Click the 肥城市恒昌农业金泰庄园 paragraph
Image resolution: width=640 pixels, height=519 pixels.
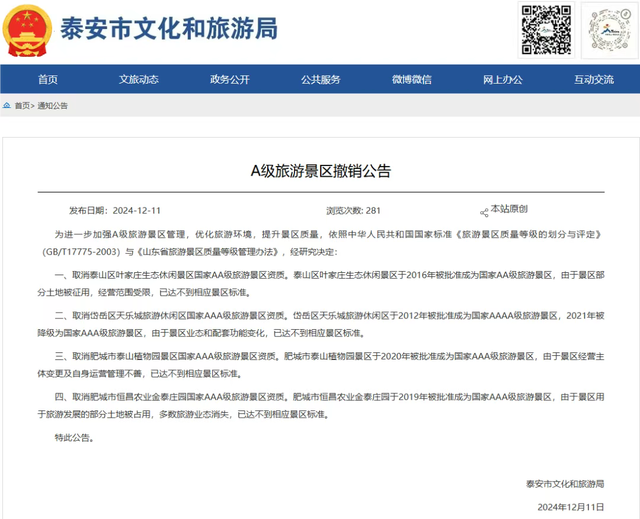pos(321,406)
